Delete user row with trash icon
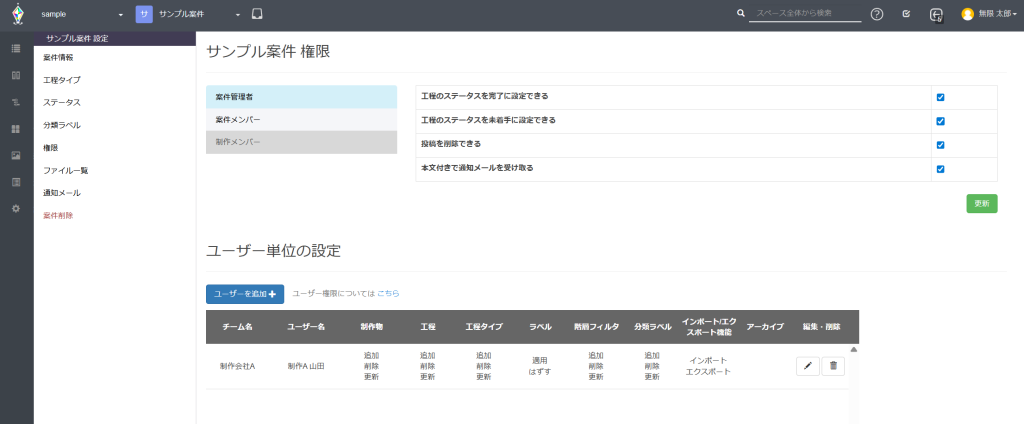 [x=833, y=366]
